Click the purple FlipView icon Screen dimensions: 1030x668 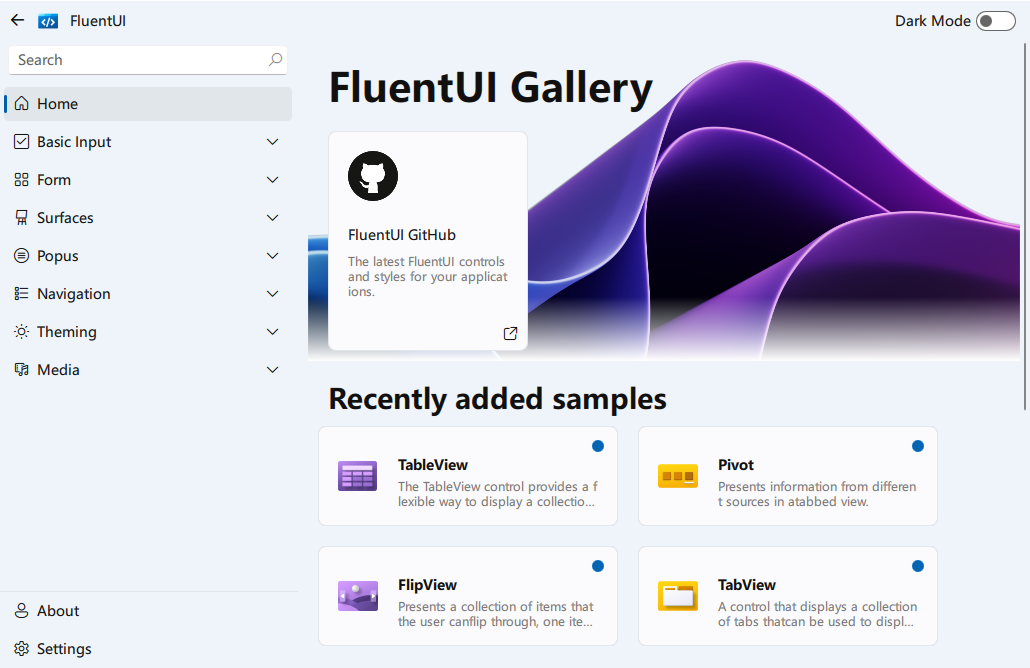(357, 596)
